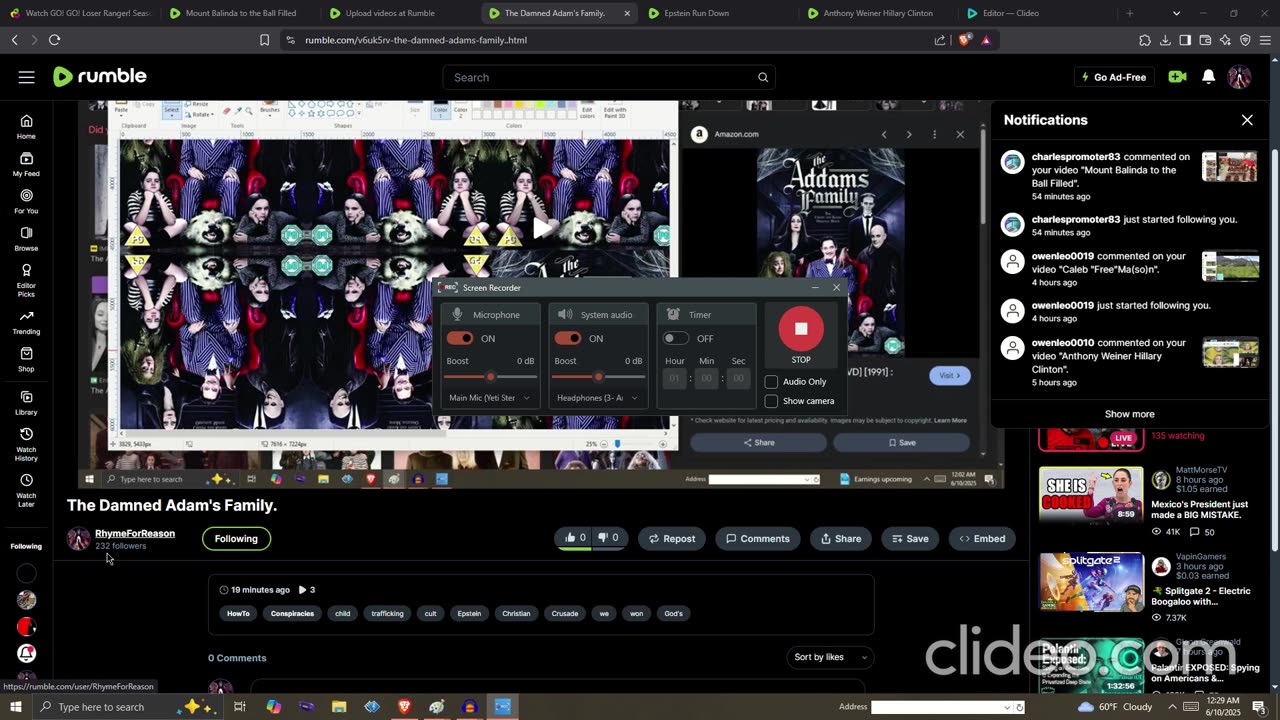Toggle the Timer OFF switch
This screenshot has width=1280, height=720.
[676, 338]
